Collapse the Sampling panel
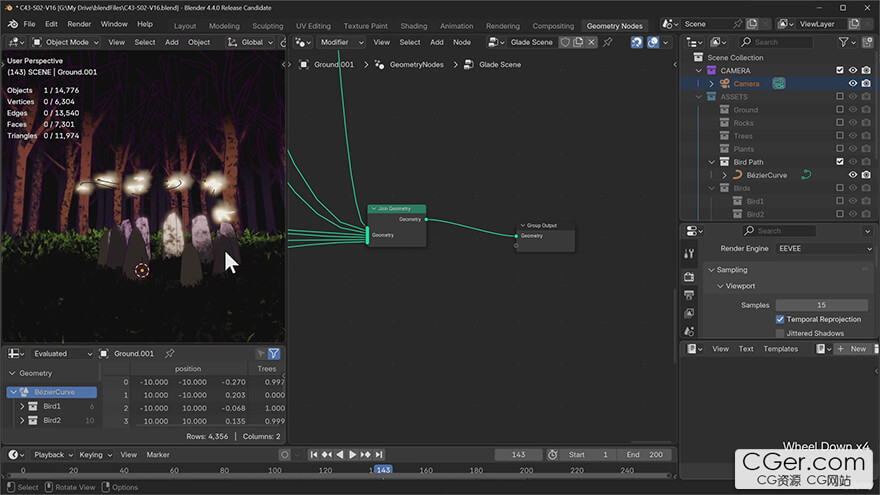 coord(712,270)
